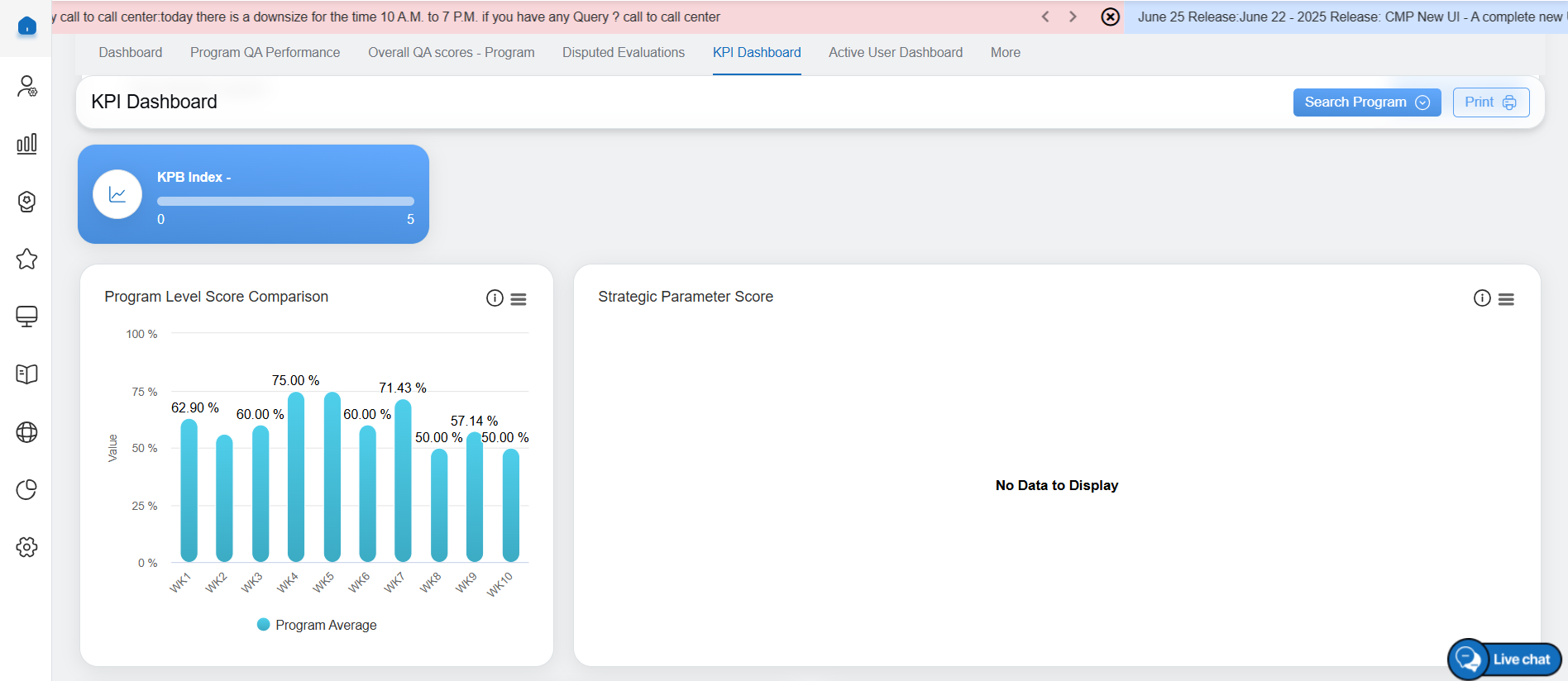Open the Active User Dashboard tab
This screenshot has height=681, width=1568.
895,53
